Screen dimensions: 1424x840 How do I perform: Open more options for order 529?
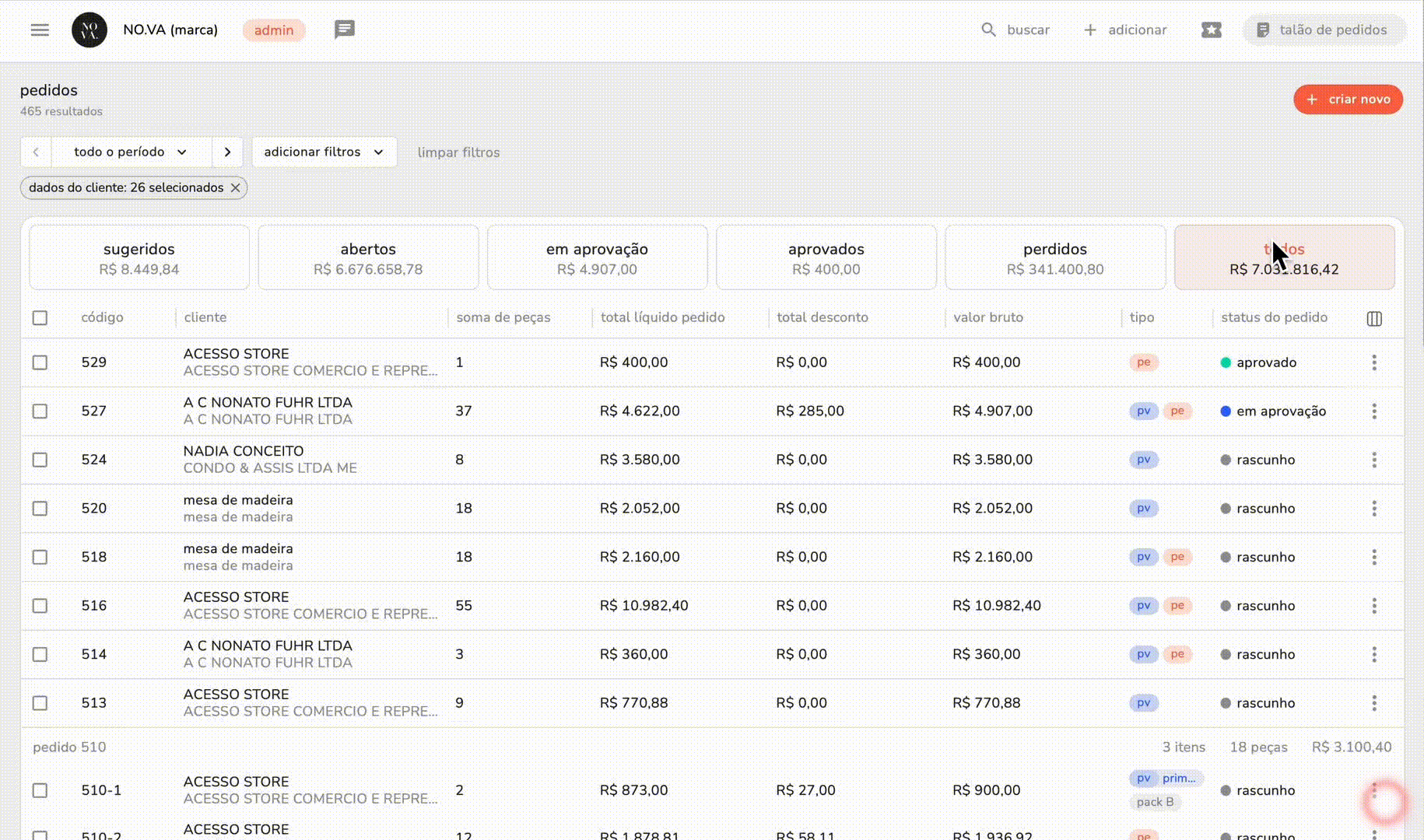[1374, 362]
